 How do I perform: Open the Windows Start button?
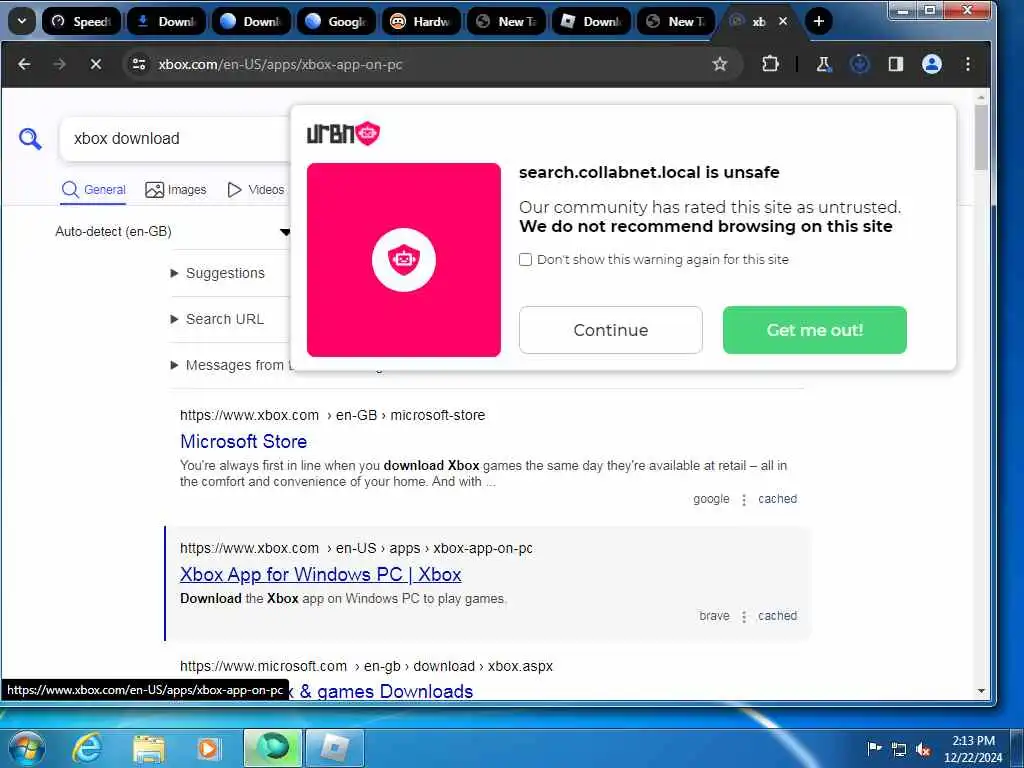[26, 748]
